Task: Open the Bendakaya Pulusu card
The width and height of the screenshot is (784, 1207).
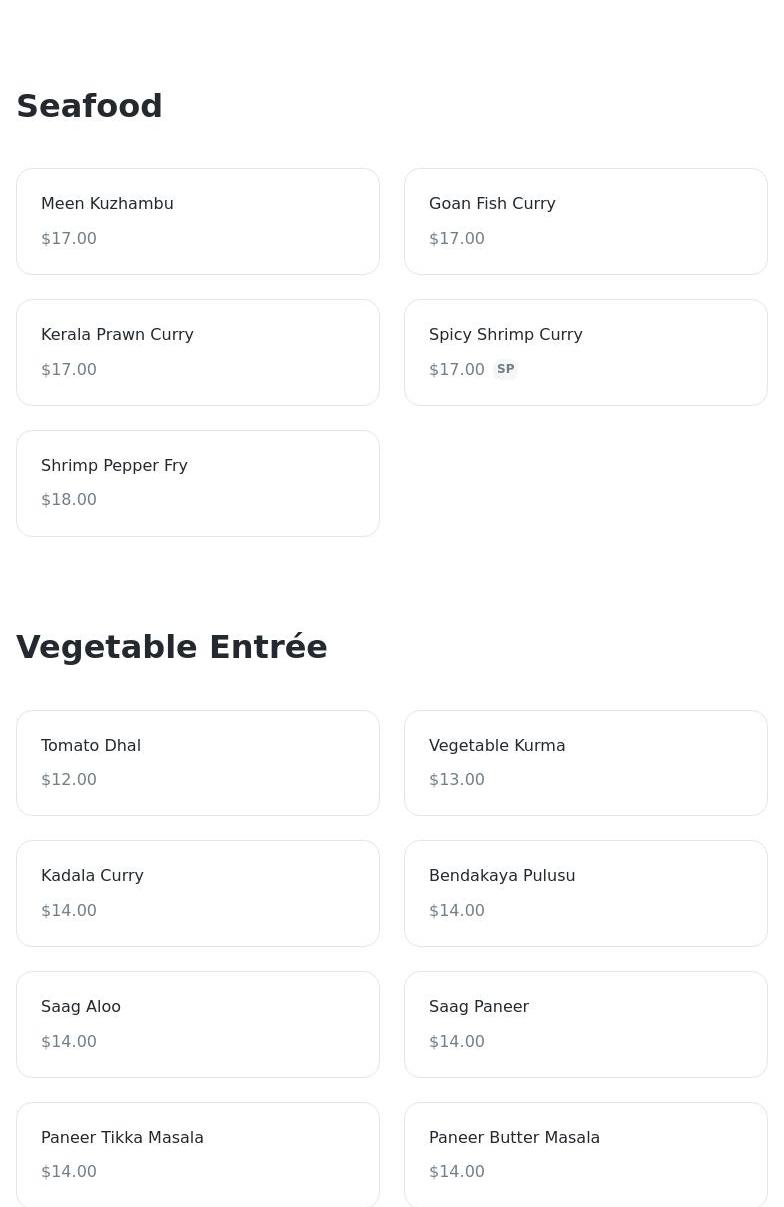Action: pyautogui.click(x=586, y=893)
